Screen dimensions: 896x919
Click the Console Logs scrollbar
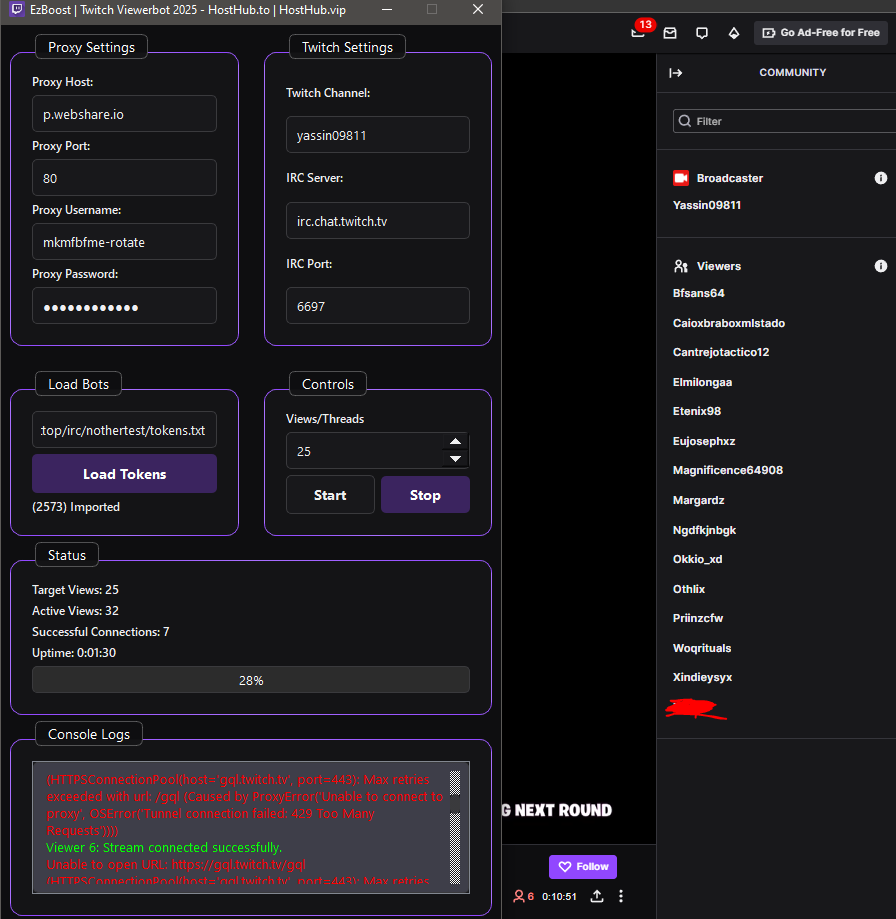[455, 827]
